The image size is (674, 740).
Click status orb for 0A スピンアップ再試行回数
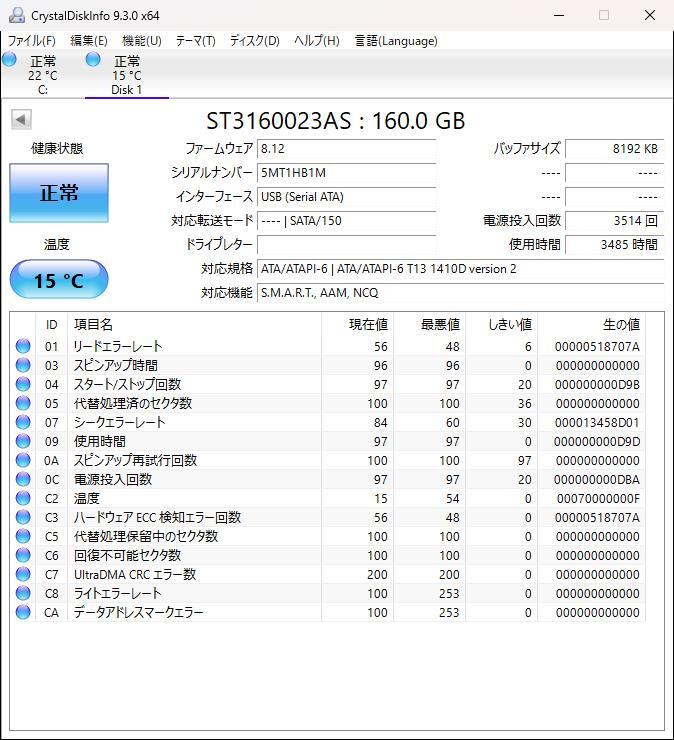[x=23, y=460]
